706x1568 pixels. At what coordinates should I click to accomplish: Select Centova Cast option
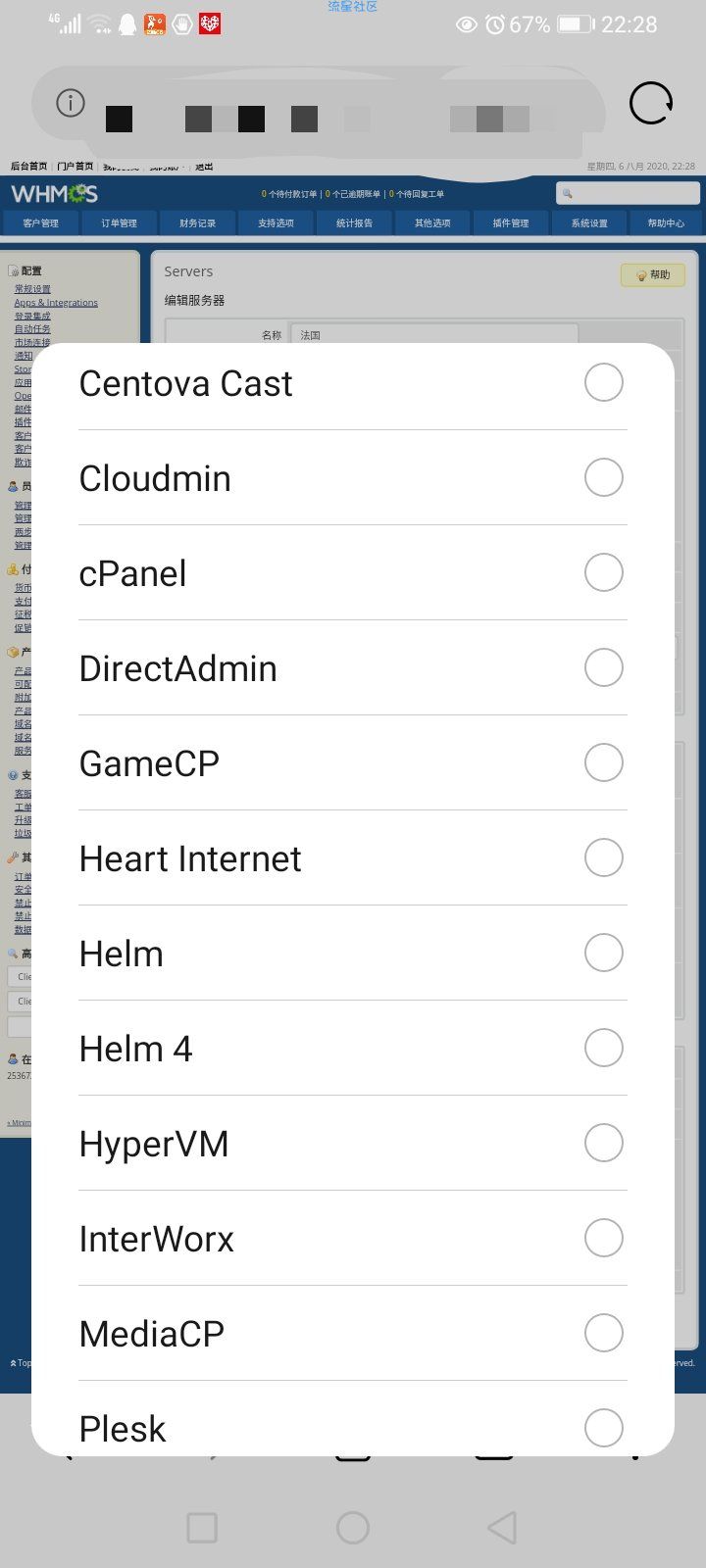coord(353,383)
